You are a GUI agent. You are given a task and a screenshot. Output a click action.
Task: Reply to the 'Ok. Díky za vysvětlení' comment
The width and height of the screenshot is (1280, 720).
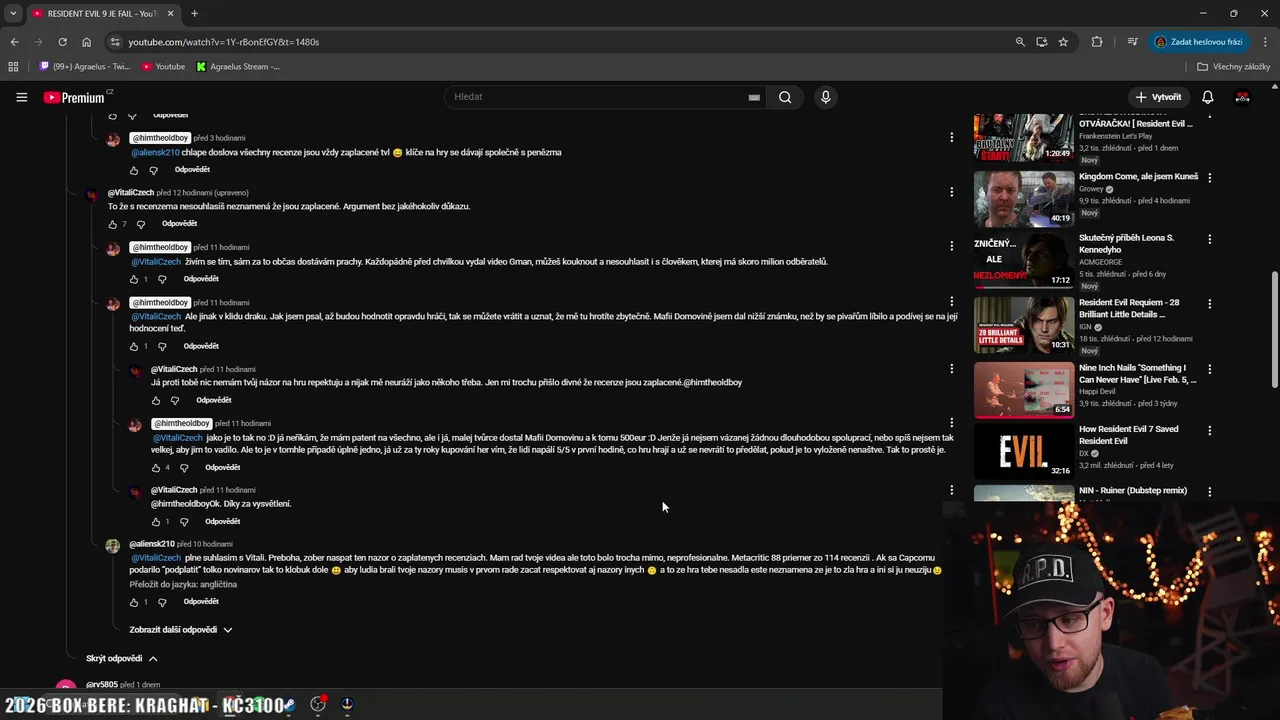coord(222,521)
